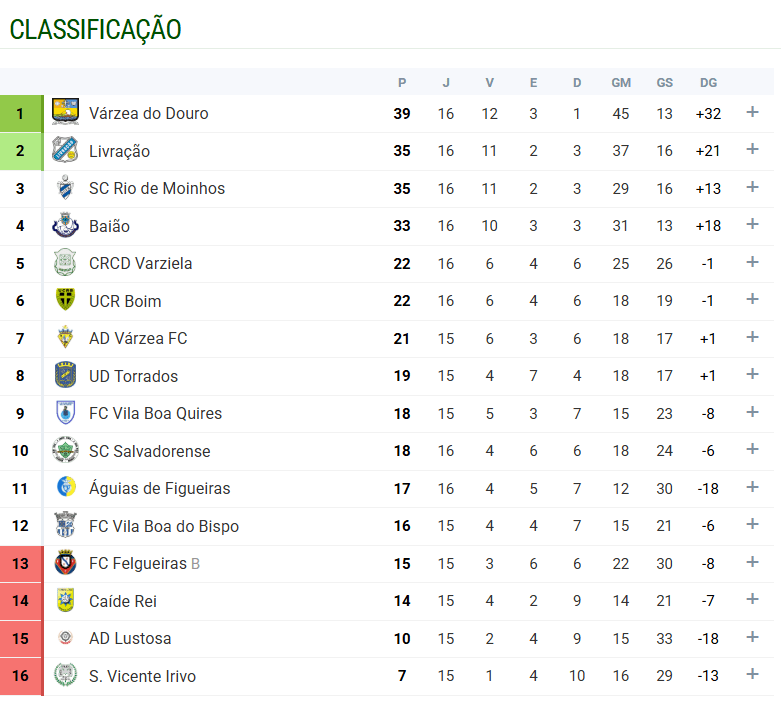Click the P points column header
This screenshot has width=781, height=702.
coord(402,83)
